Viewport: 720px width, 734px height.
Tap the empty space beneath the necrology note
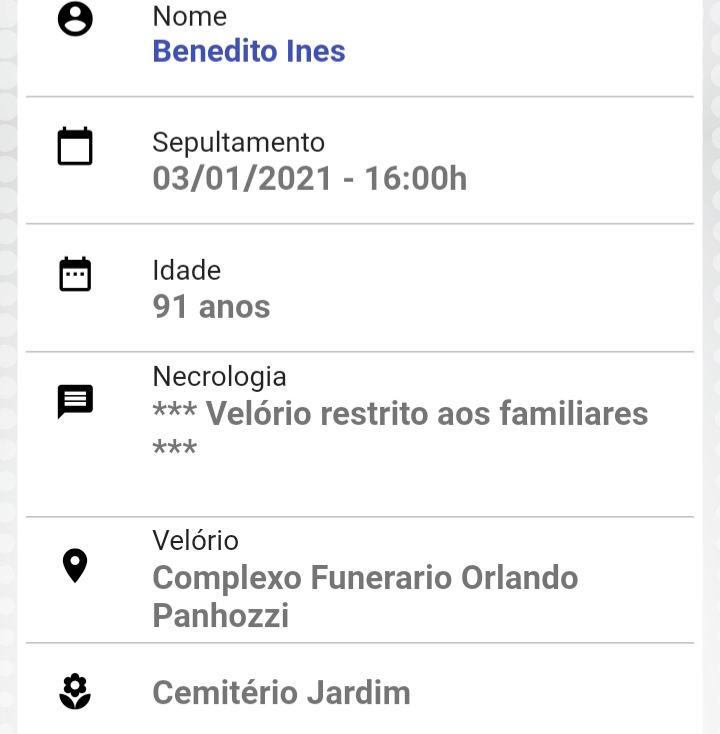[x=360, y=489]
